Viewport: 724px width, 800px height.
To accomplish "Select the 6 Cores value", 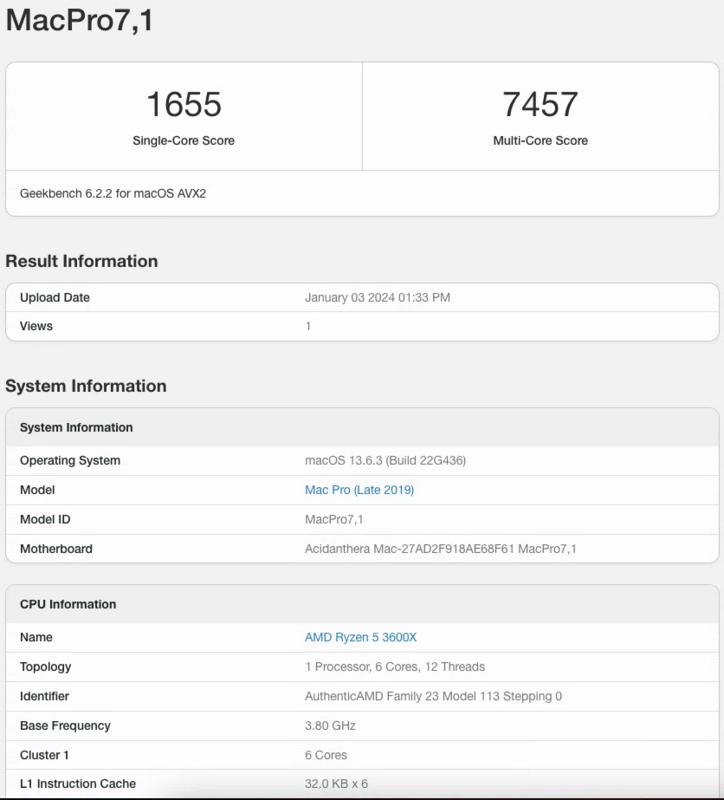I will coord(326,755).
